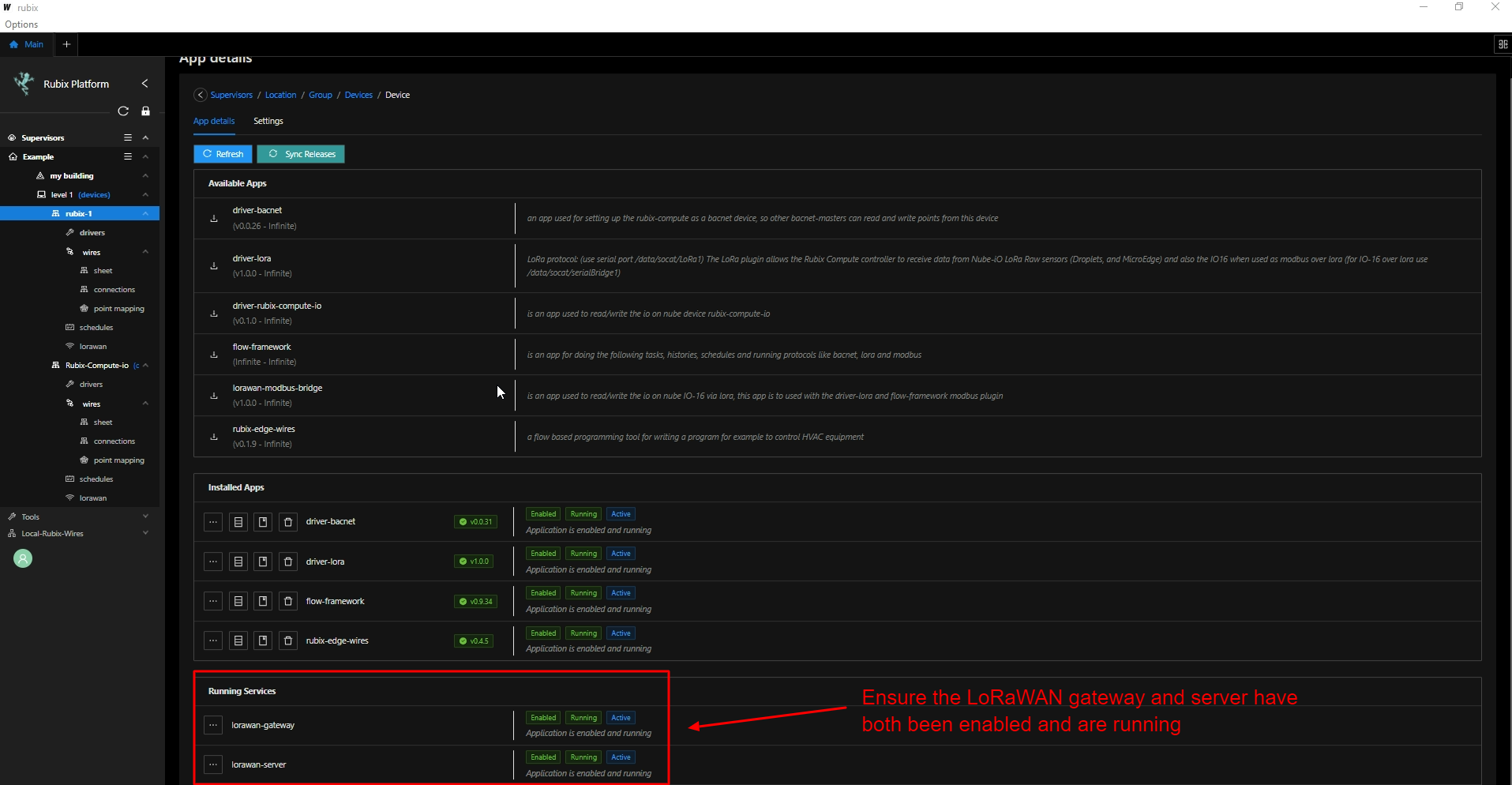Open the Devices breadcrumb link
The width and height of the screenshot is (1512, 785).
coord(358,95)
